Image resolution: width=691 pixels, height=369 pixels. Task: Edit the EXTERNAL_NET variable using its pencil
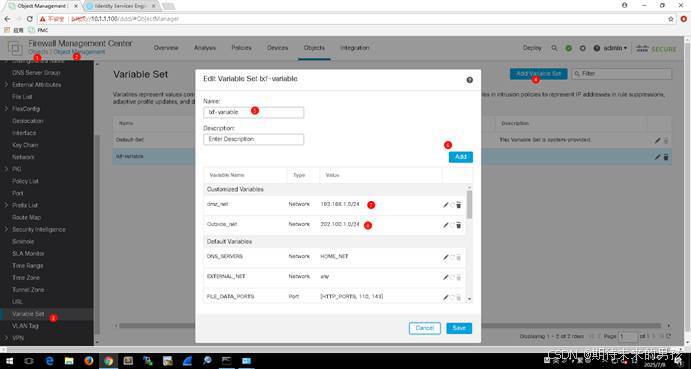click(x=446, y=277)
